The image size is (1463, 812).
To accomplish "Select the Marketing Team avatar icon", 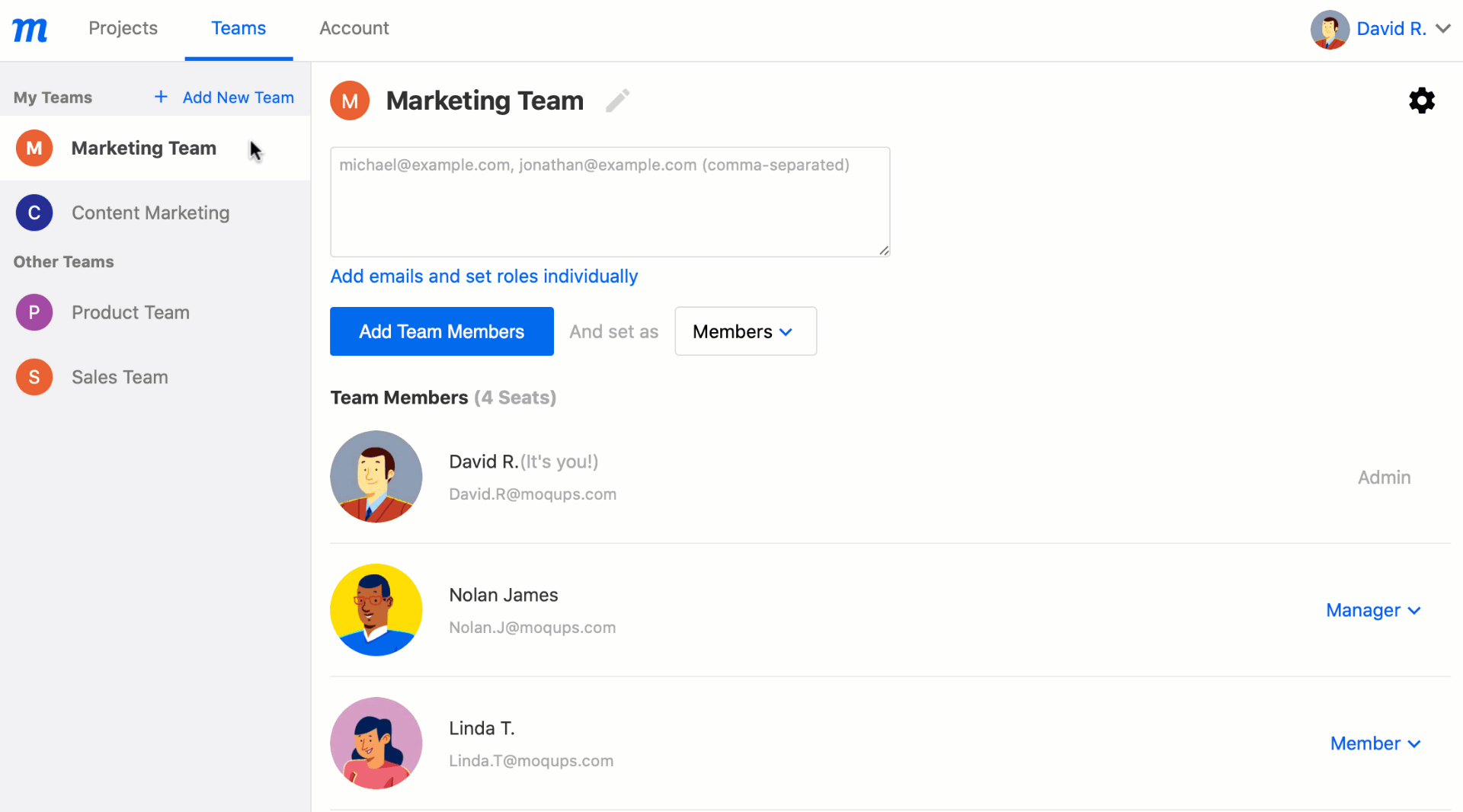I will click(349, 100).
